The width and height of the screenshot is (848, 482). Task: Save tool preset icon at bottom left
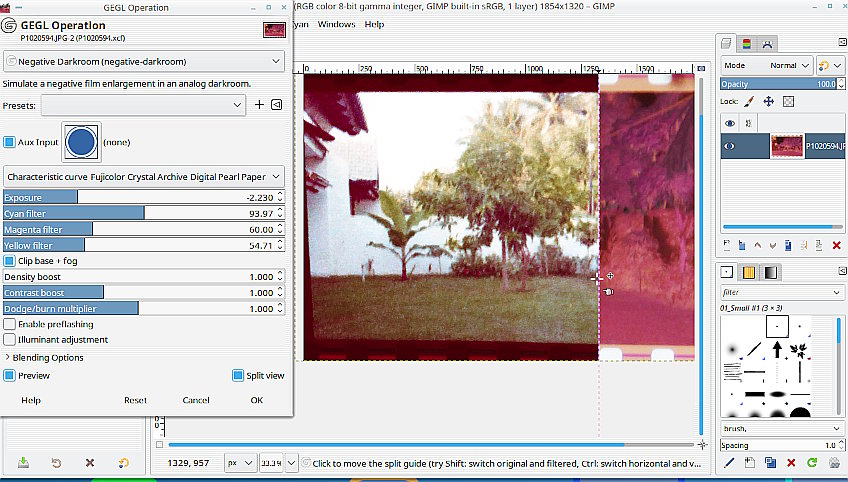[23, 463]
